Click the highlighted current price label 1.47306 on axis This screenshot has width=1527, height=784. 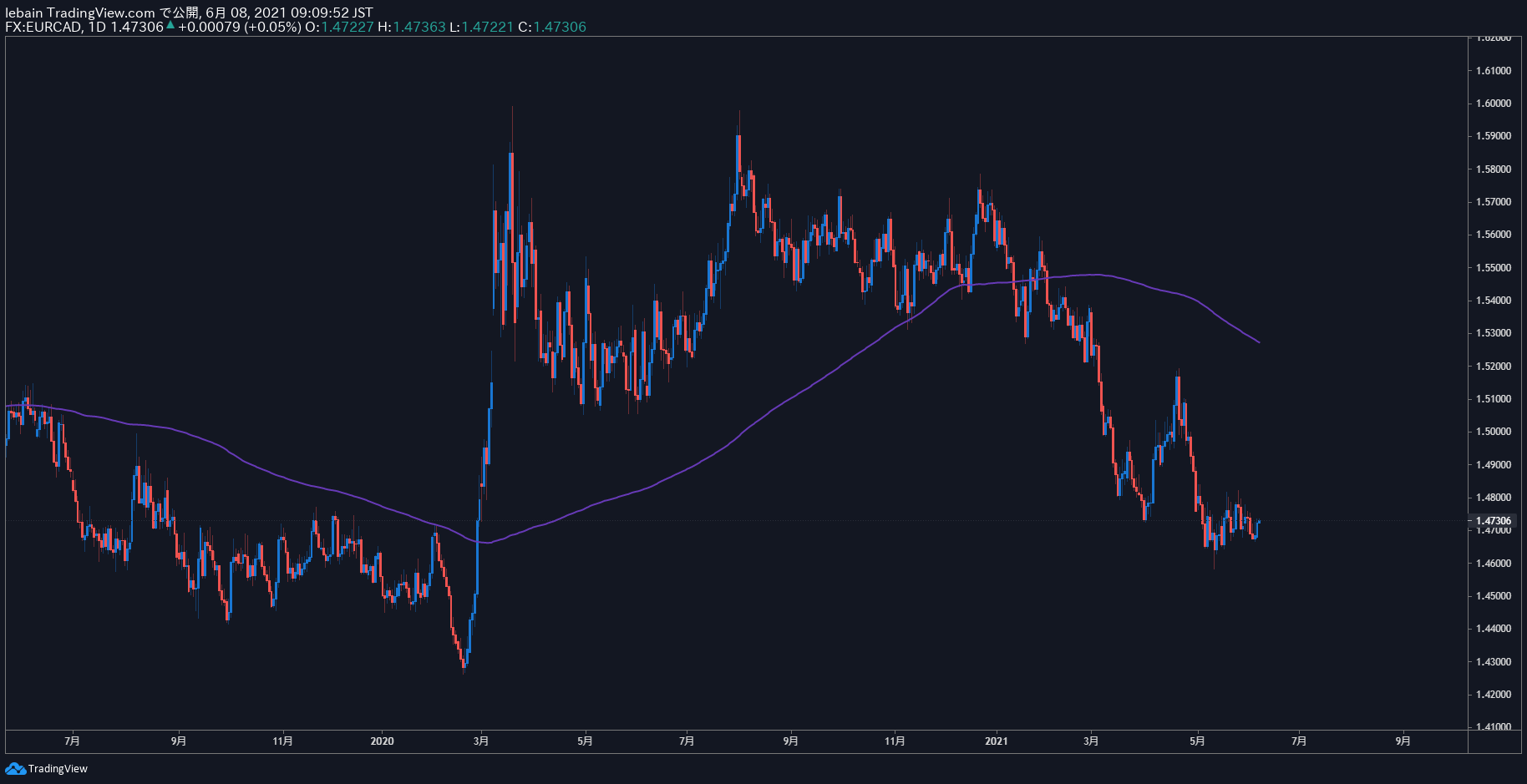1494,521
